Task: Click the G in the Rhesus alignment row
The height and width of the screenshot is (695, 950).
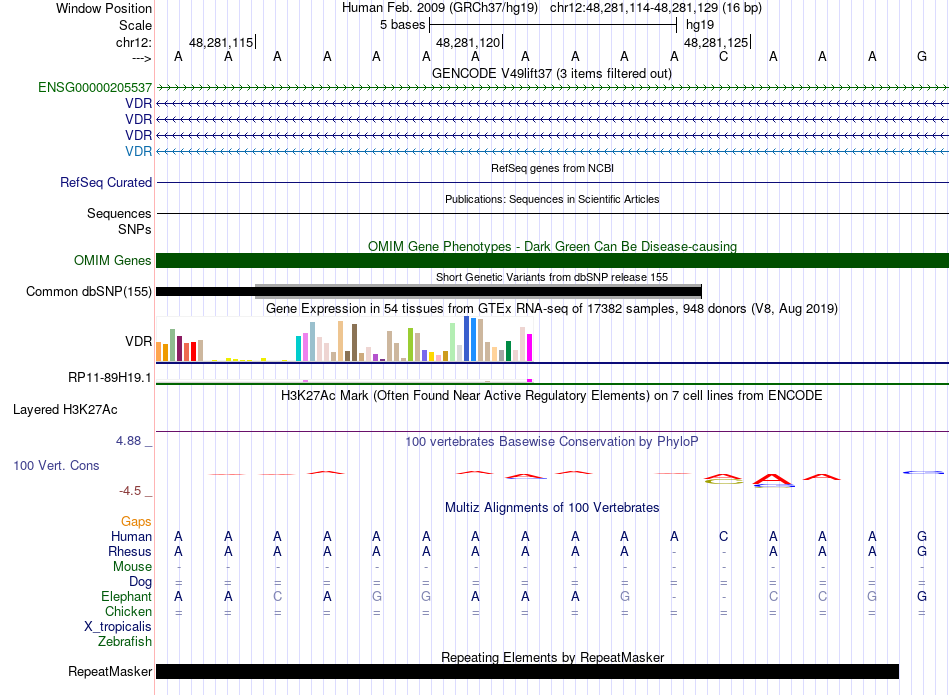Action: coord(922,551)
